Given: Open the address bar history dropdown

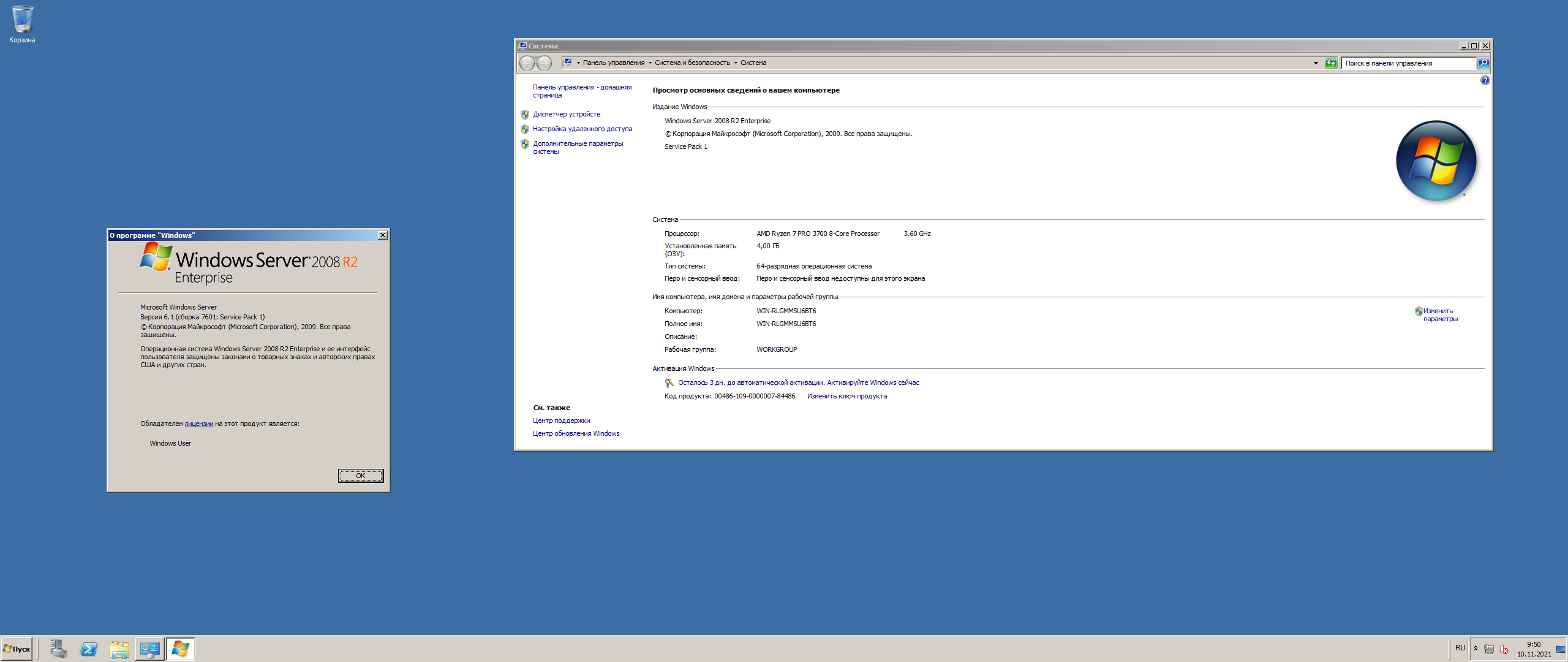Looking at the screenshot, I should point(1315,63).
